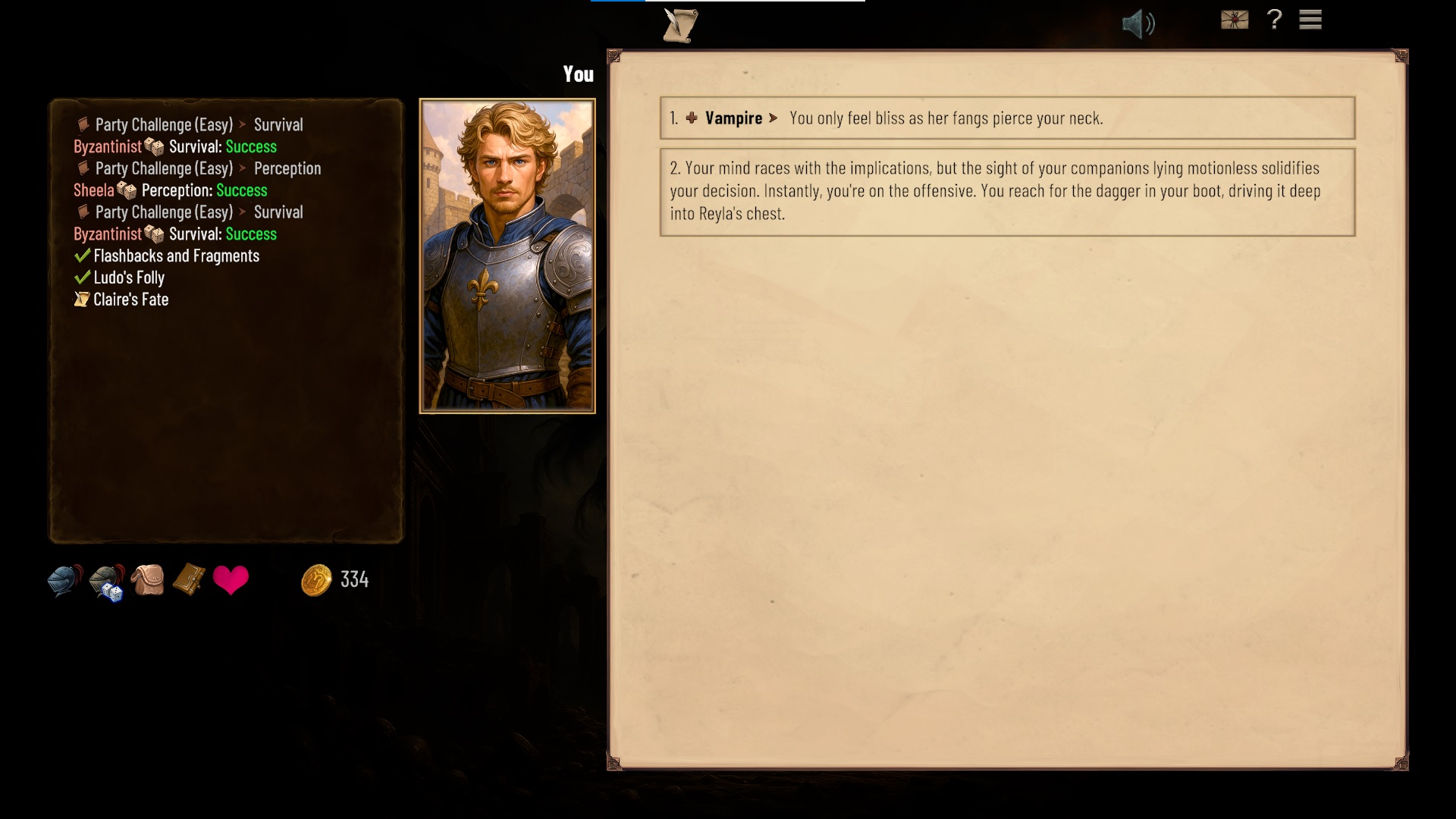Screen dimensions: 1456x819
Task: Choose the dagger attack dialogue option
Action: click(1007, 192)
